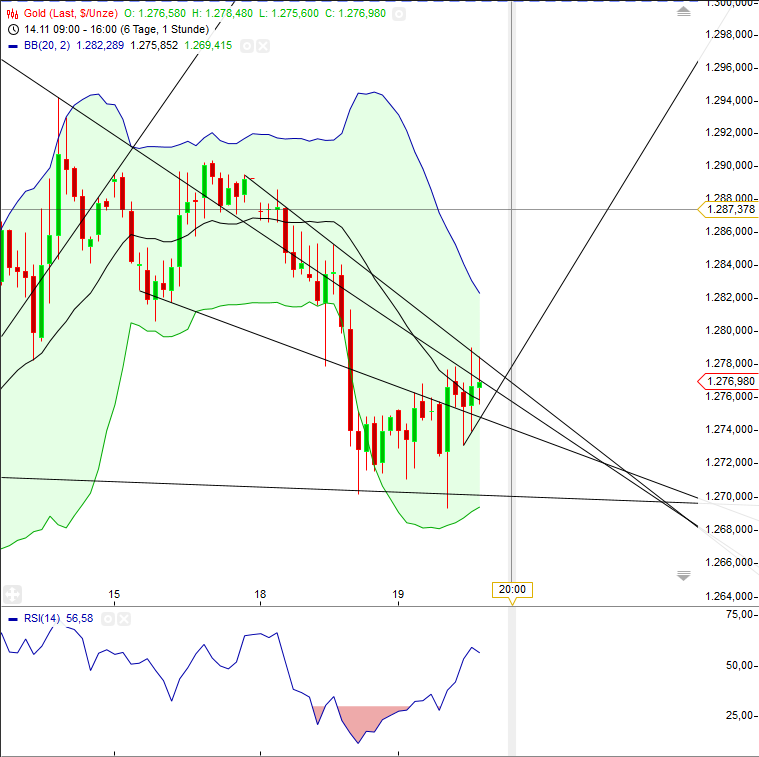Click the 1.287,378 crosshair price tag
Image resolution: width=759 pixels, height=757 pixels.
click(731, 210)
